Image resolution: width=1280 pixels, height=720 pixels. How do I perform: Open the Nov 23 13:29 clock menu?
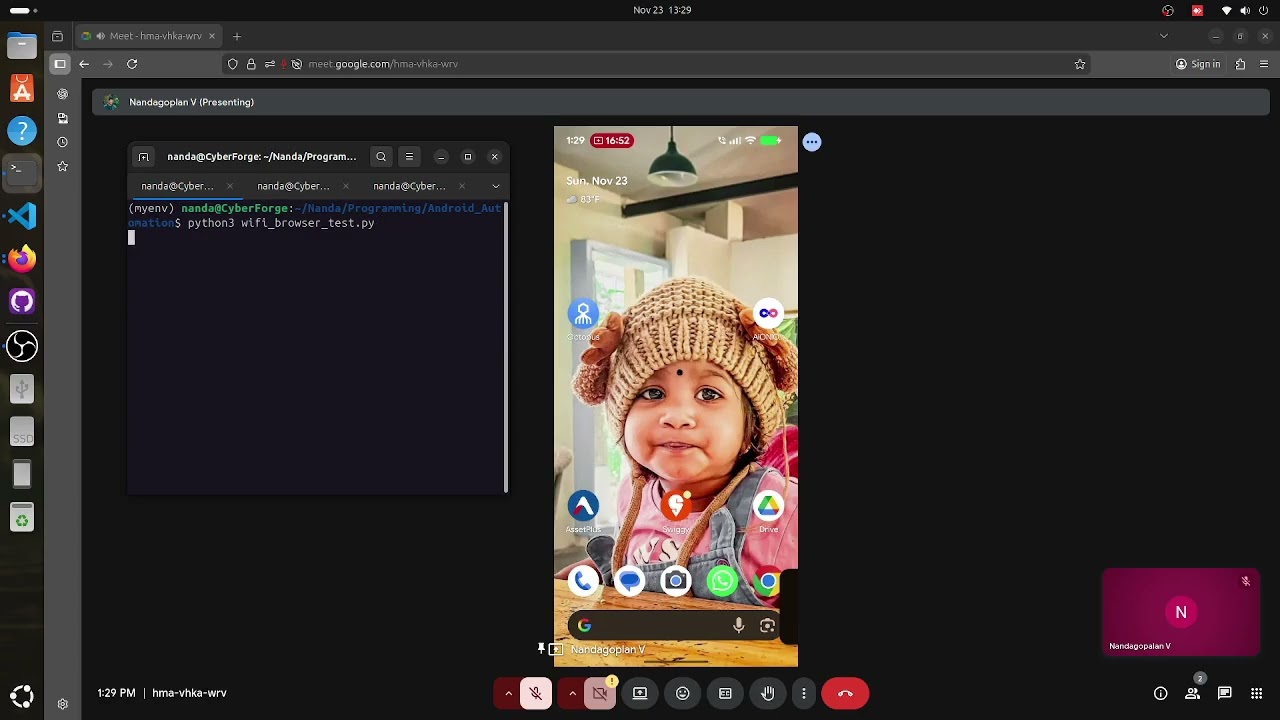662,10
